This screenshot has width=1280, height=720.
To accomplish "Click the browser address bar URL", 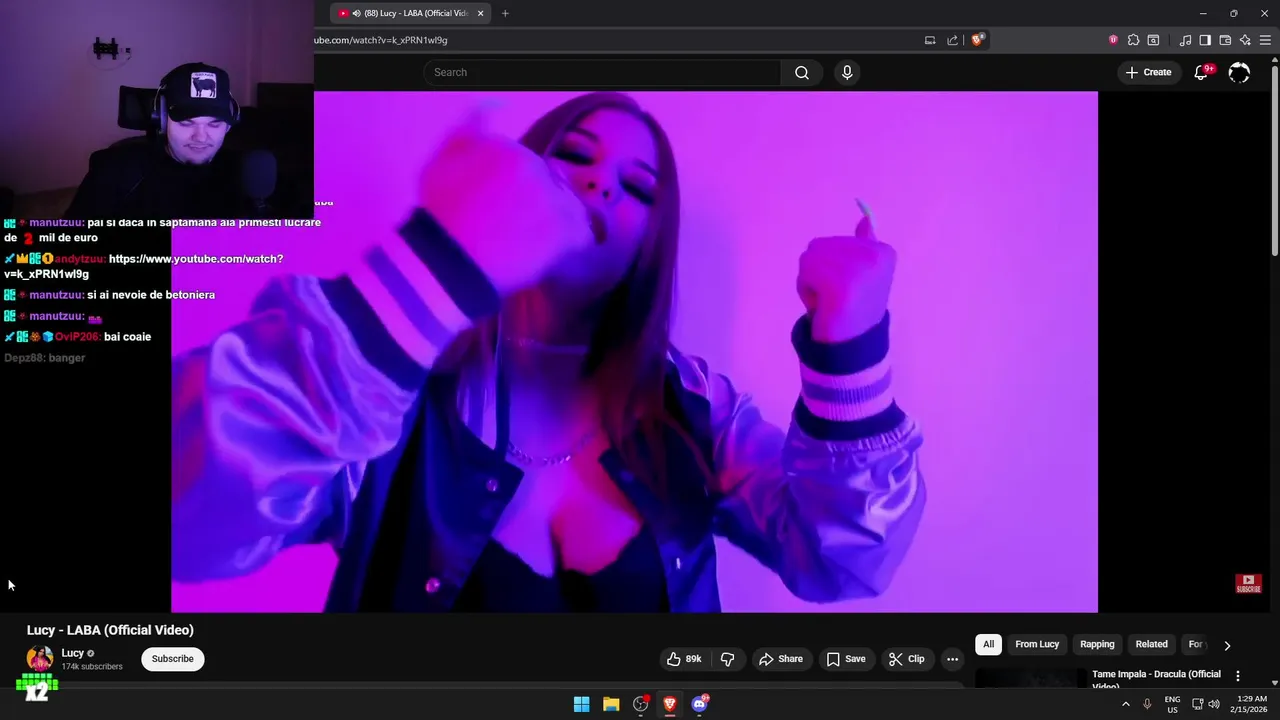I will [x=381, y=40].
